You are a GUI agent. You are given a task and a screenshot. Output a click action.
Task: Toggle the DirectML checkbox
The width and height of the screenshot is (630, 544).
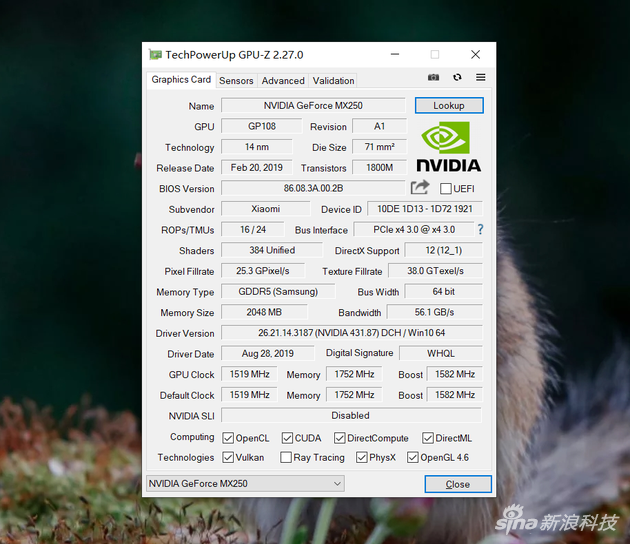pos(428,438)
